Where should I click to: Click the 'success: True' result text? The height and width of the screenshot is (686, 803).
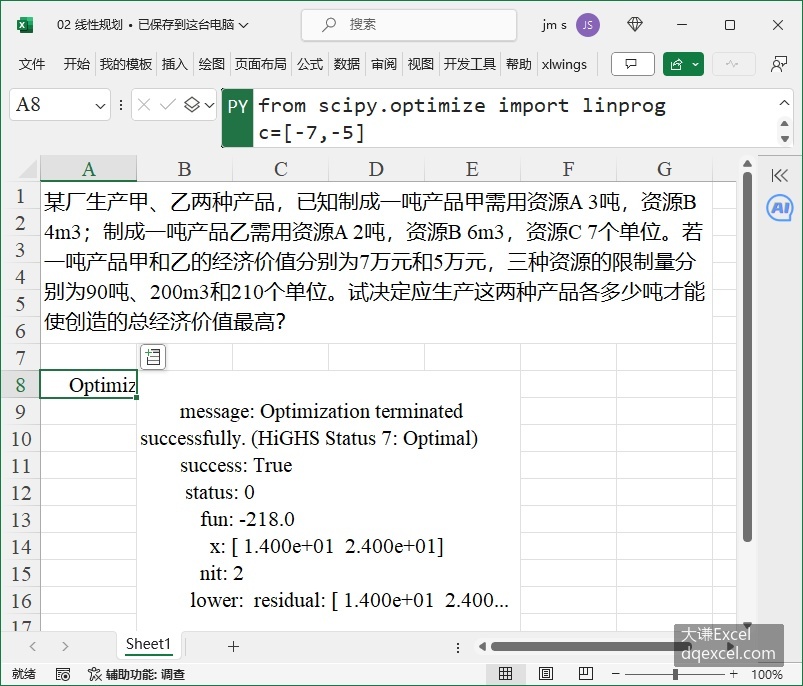point(236,465)
